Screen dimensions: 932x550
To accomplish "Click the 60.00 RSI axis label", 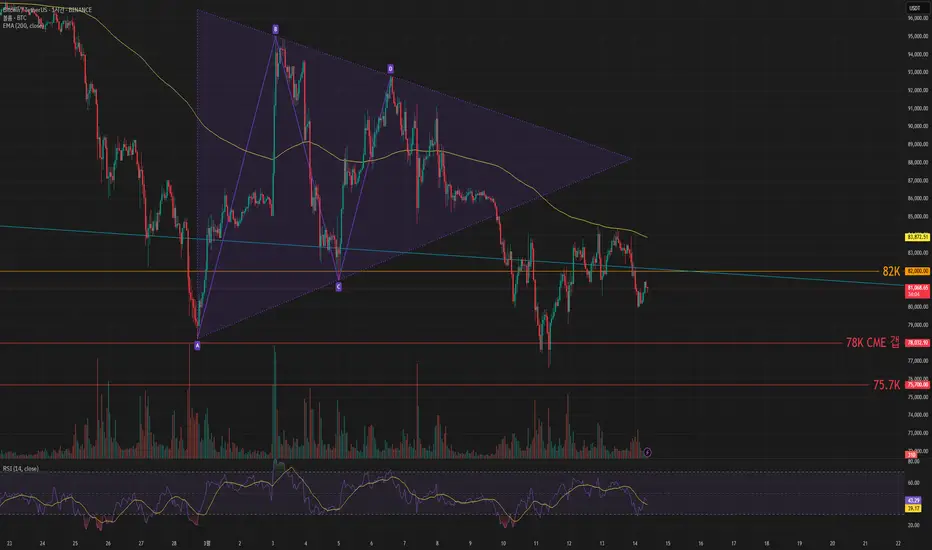I will click(x=914, y=483).
